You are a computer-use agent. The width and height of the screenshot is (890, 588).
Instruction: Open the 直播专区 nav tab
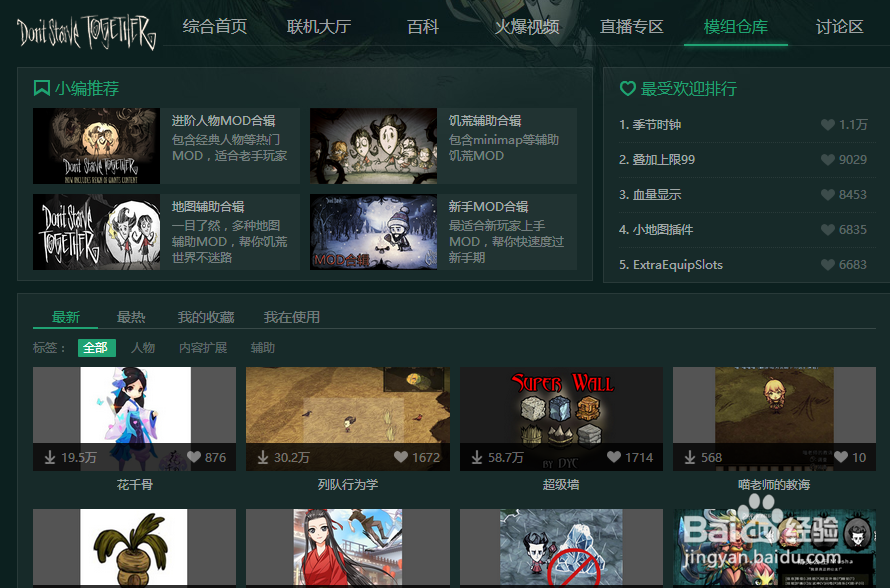tap(632, 27)
